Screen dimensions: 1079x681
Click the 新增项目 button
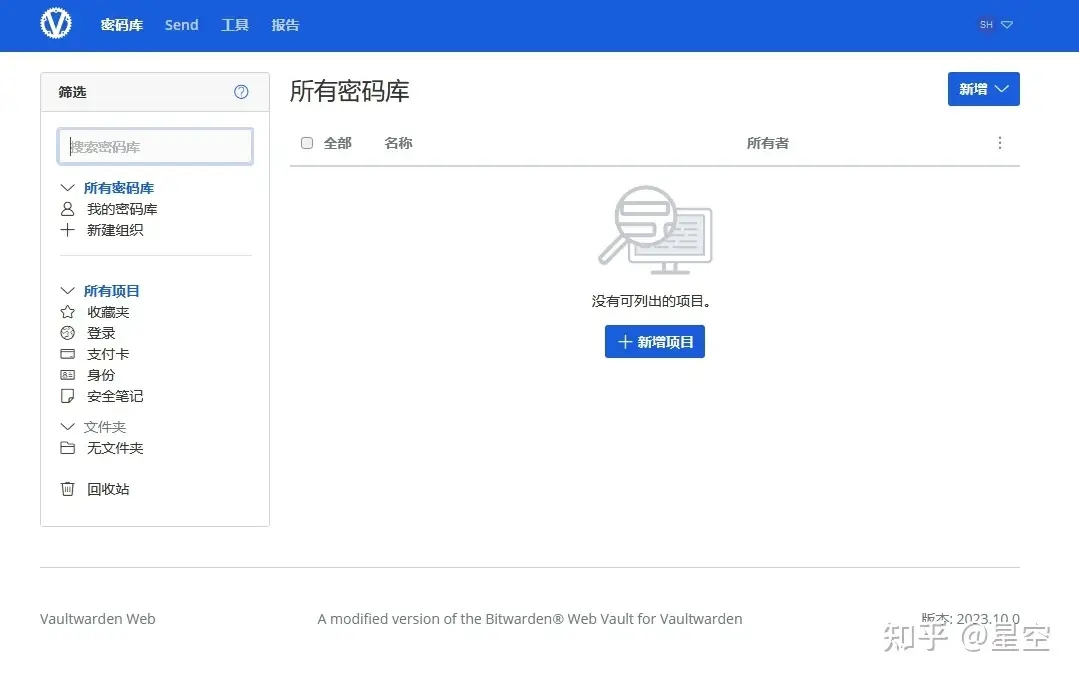point(655,342)
